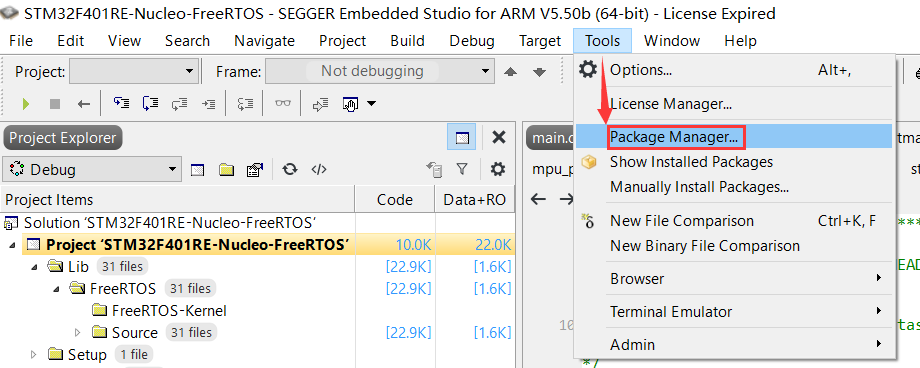Open the Debug configuration dropdown
This screenshot has height=368, width=920.
92,170
